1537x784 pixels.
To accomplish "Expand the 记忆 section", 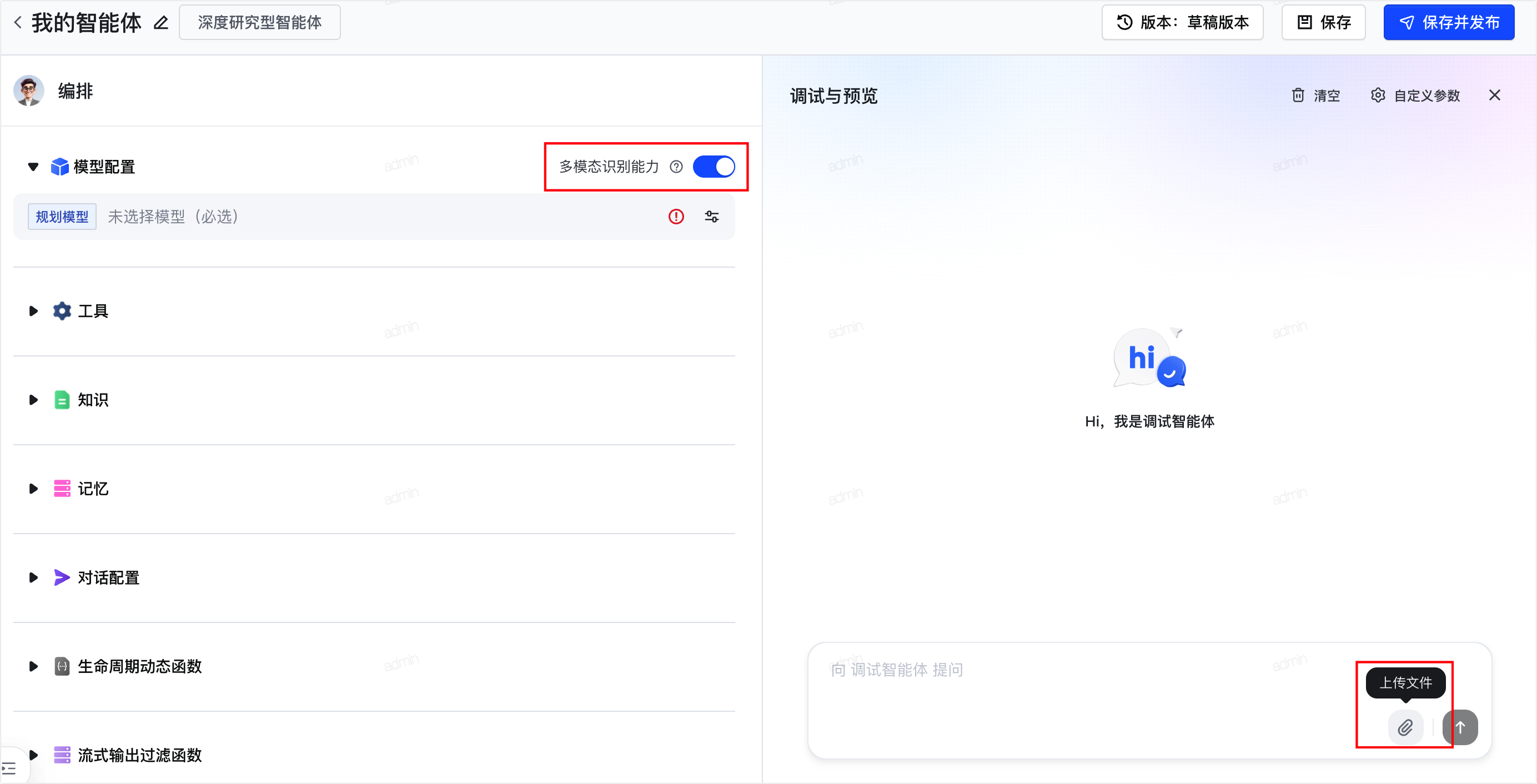I will pyautogui.click(x=33, y=489).
